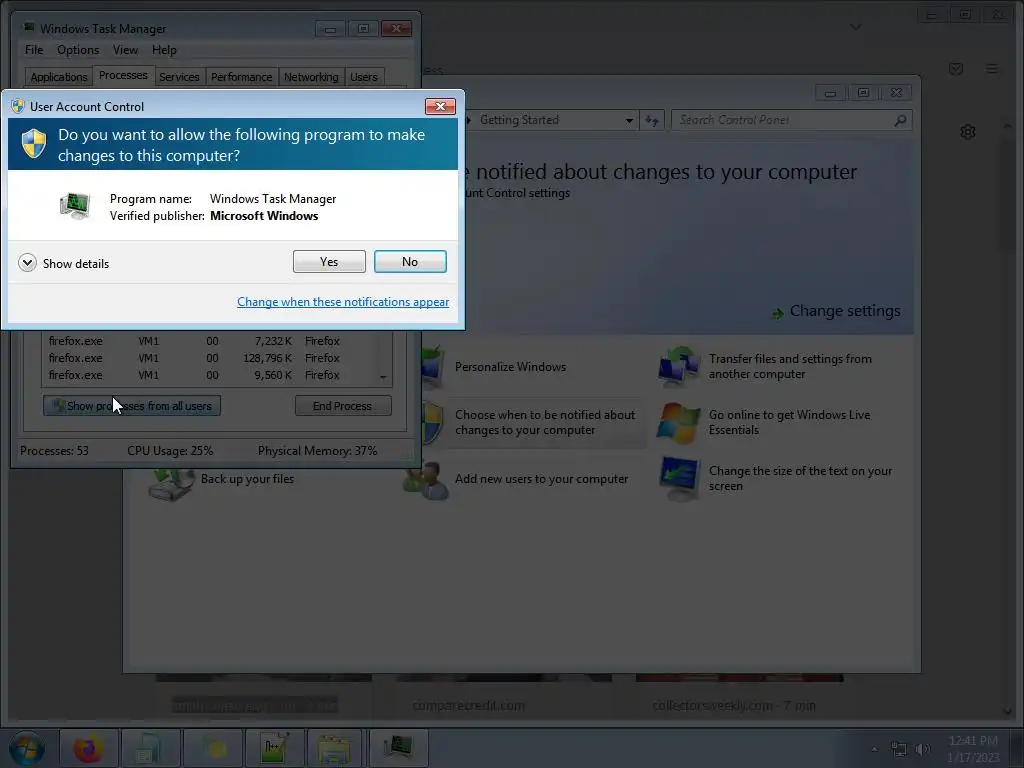Click Change settings link in Control Panel
Image resolution: width=1024 pixels, height=768 pixels.
(845, 311)
